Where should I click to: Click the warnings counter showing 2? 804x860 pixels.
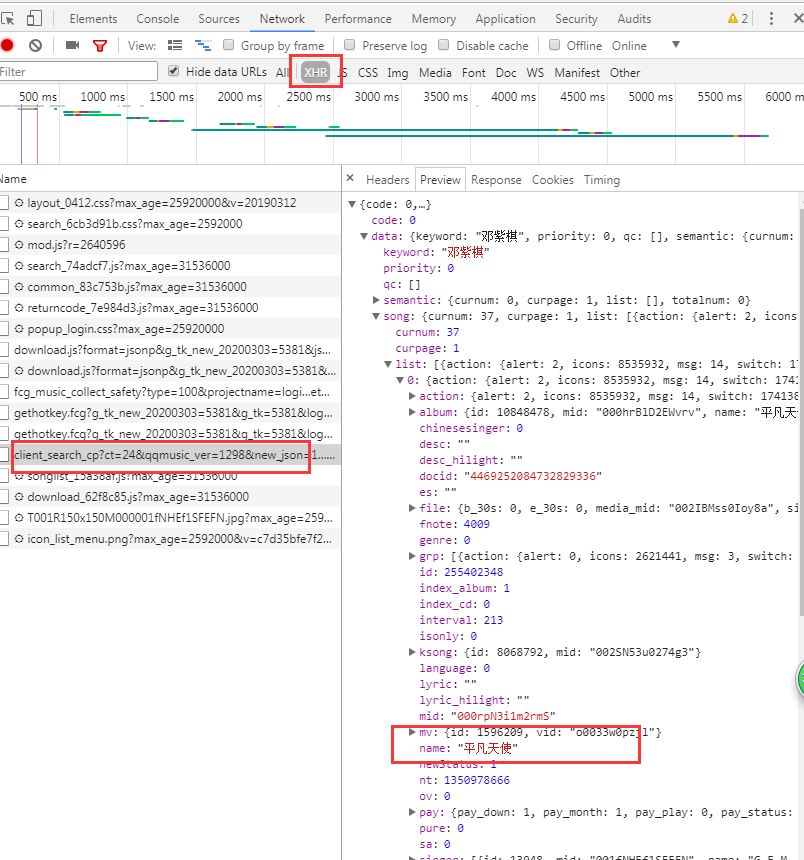(735, 18)
